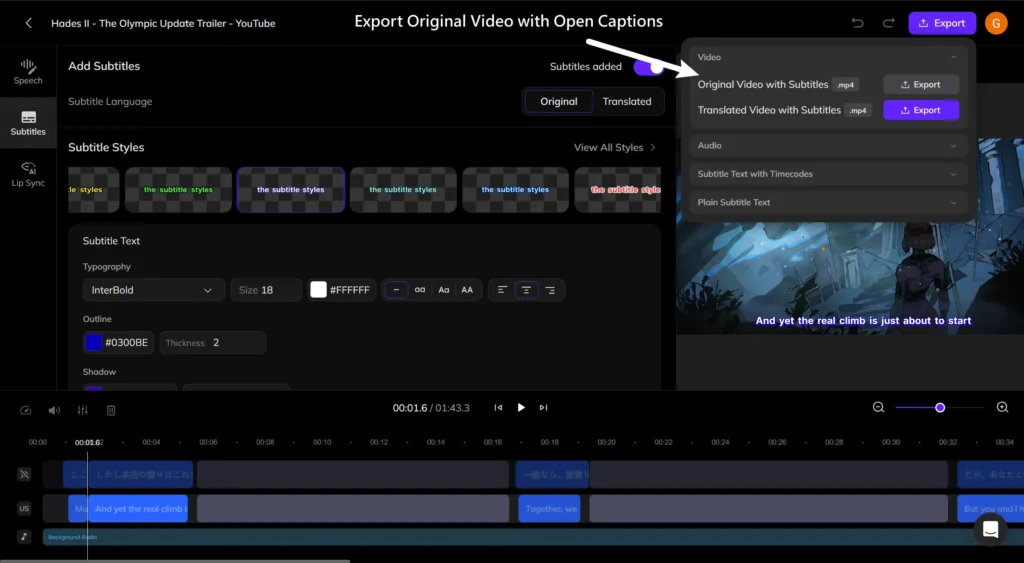Export Original Video with Subtitles
The height and width of the screenshot is (563, 1024).
click(x=921, y=84)
